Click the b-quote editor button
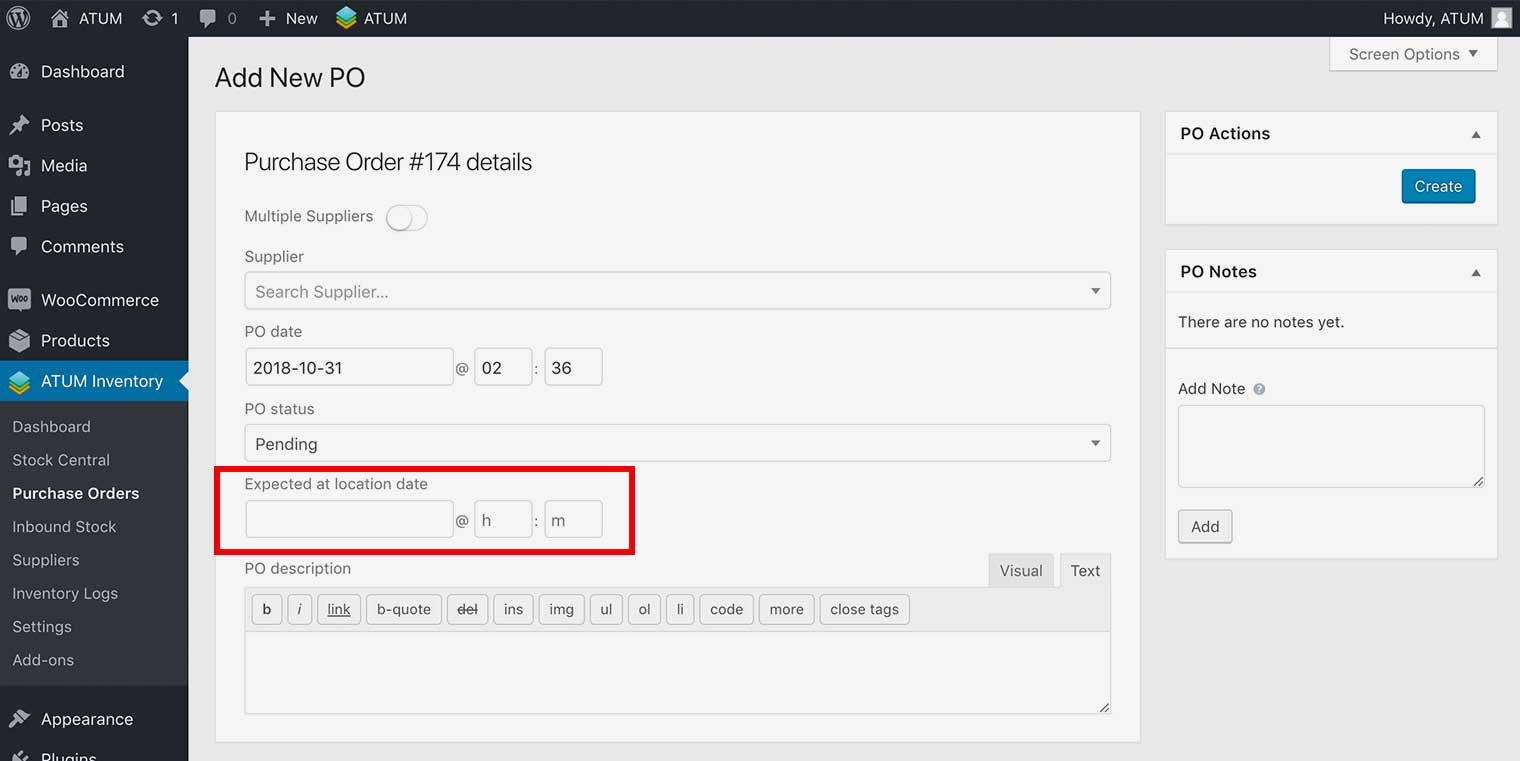 (403, 609)
